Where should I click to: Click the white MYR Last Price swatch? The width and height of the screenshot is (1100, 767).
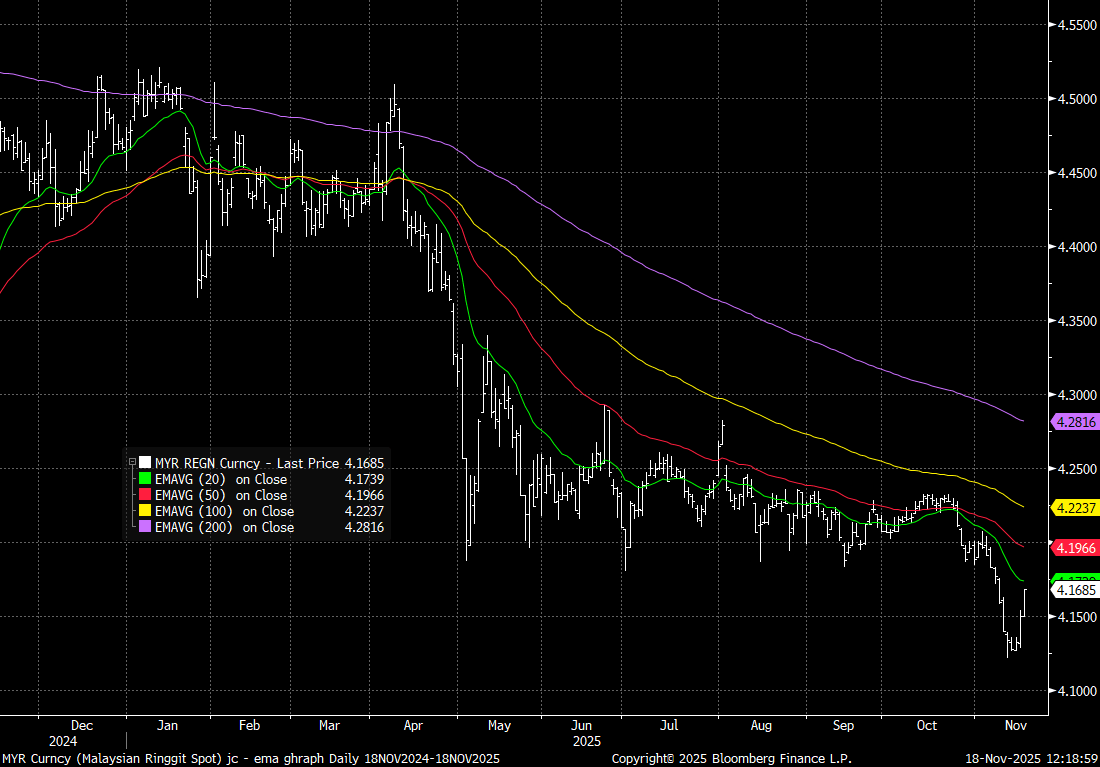pyautogui.click(x=145, y=463)
